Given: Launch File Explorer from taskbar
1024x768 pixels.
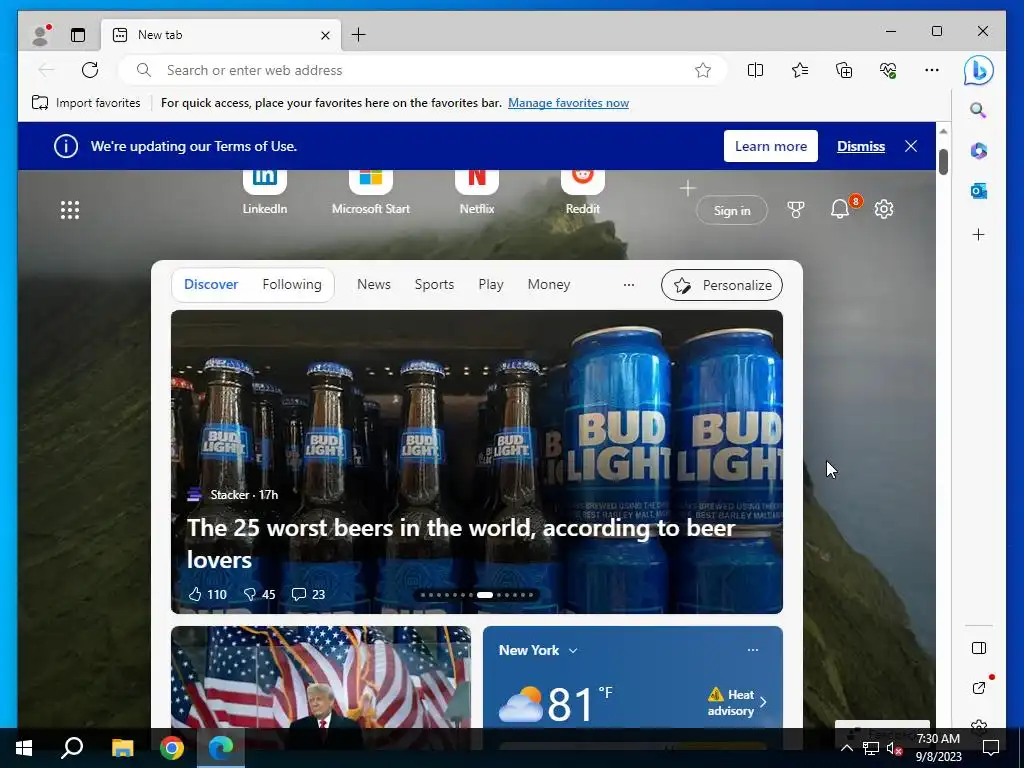Looking at the screenshot, I should coord(122,748).
